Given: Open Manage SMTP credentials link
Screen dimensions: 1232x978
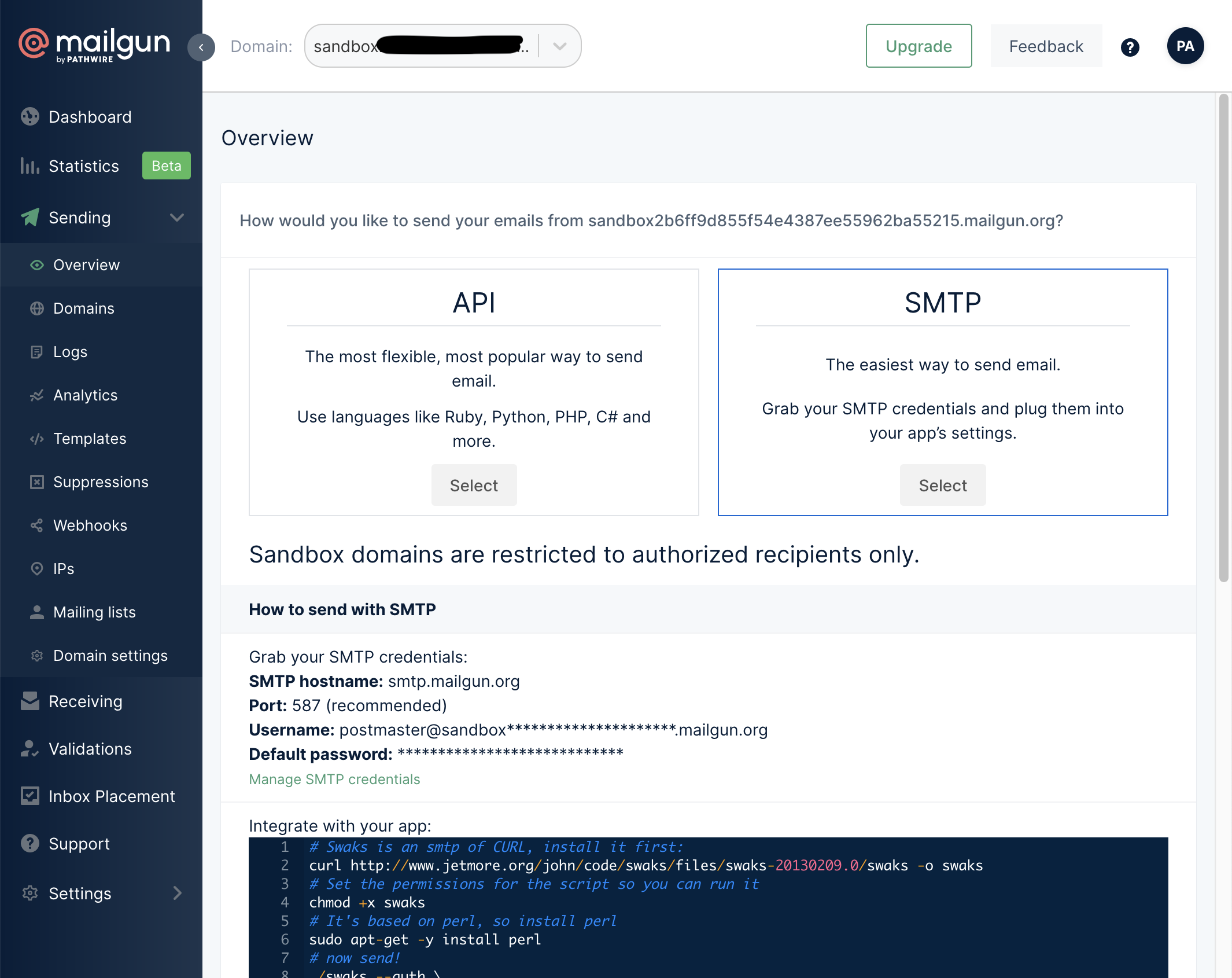Looking at the screenshot, I should 334,780.
